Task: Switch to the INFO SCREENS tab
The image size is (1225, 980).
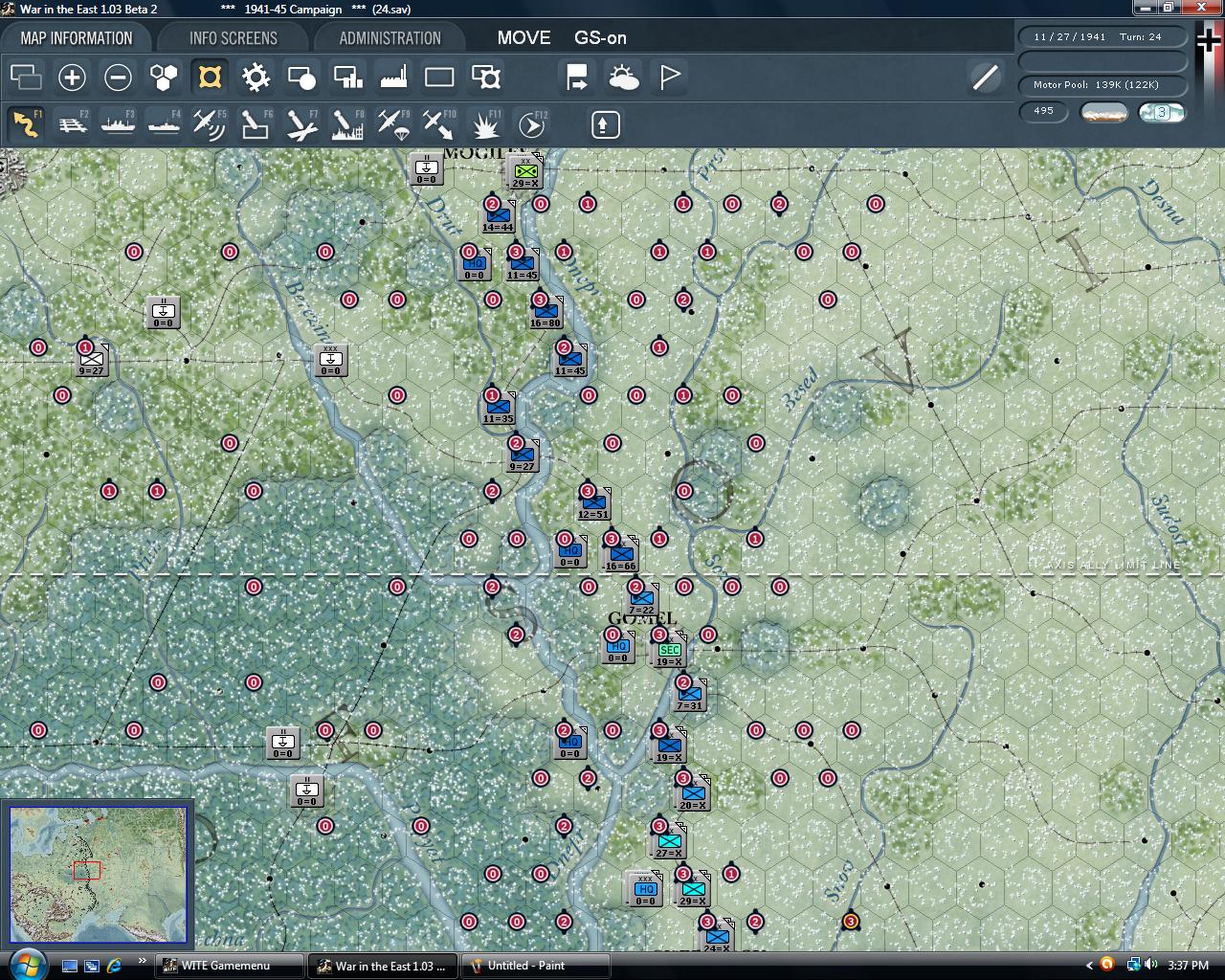Action: [x=234, y=38]
